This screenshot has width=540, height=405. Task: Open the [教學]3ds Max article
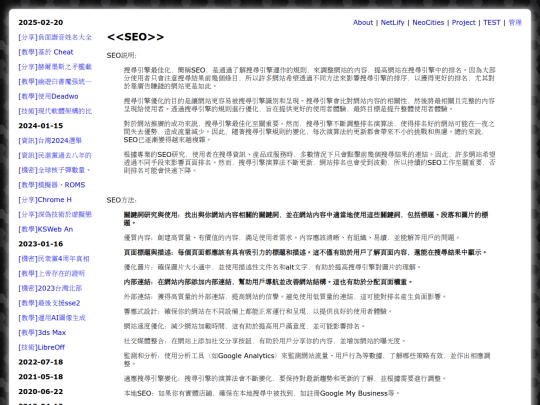42,333
